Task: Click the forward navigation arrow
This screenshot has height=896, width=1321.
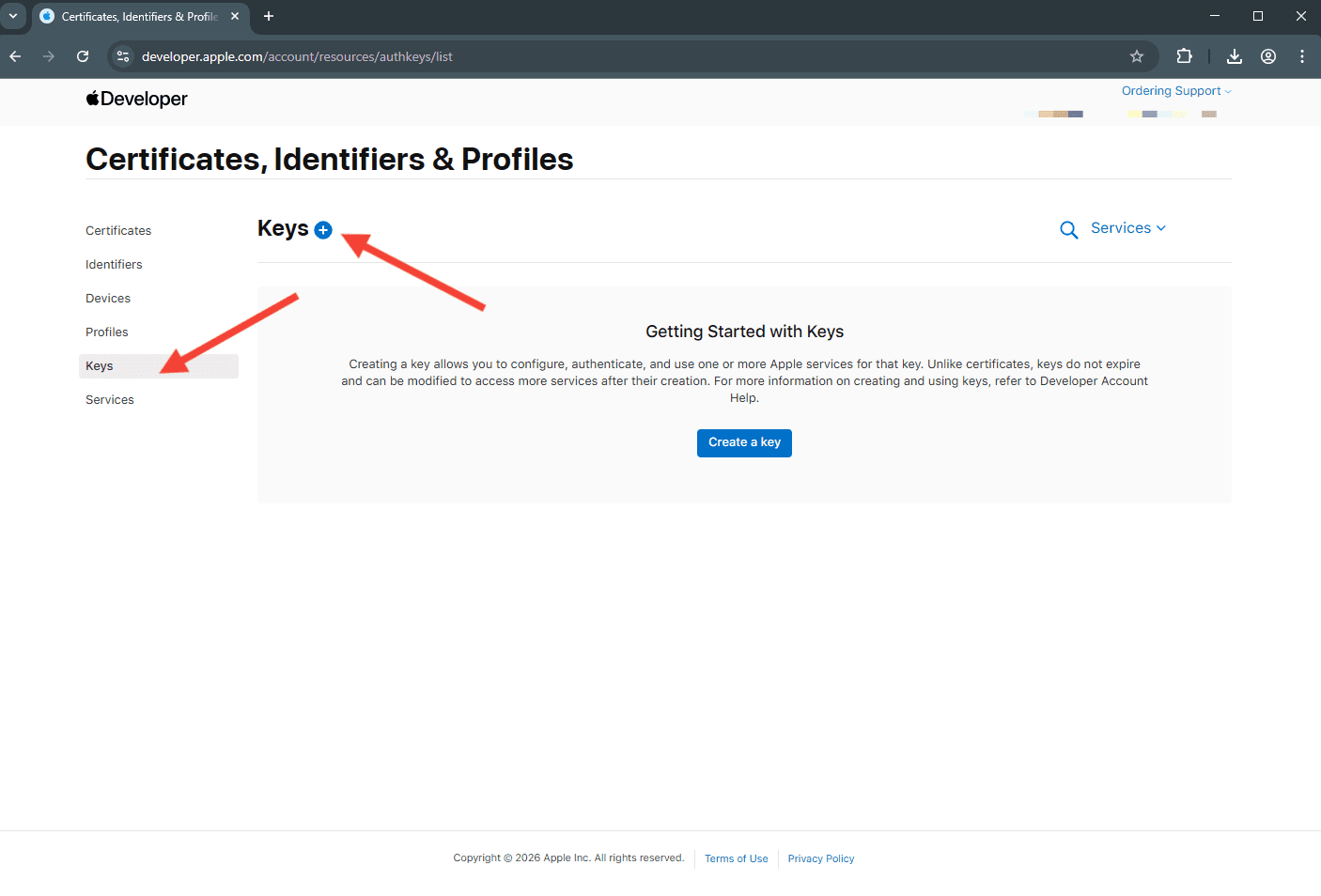Action: [x=49, y=56]
